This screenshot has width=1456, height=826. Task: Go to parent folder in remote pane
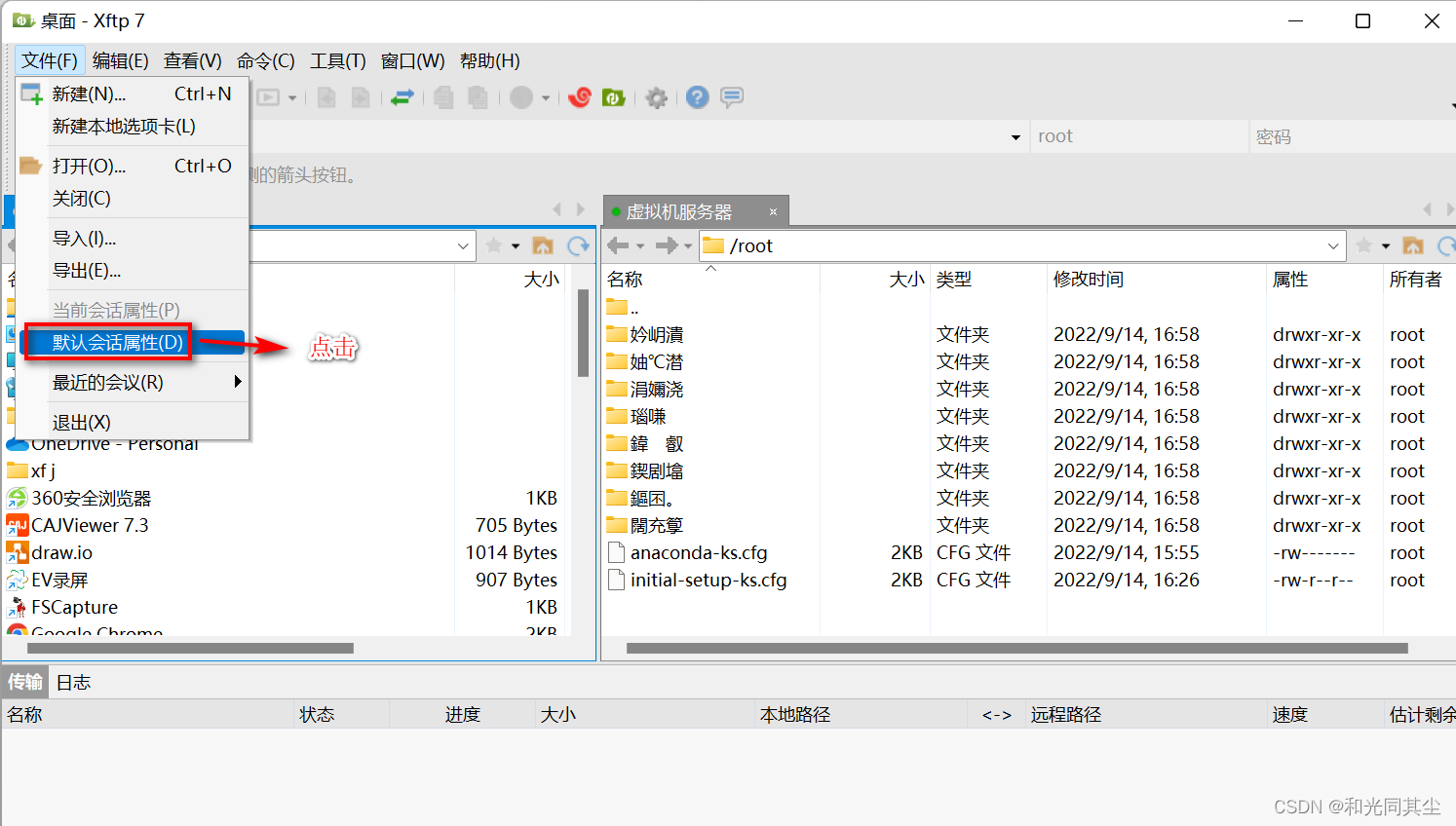[x=1413, y=245]
